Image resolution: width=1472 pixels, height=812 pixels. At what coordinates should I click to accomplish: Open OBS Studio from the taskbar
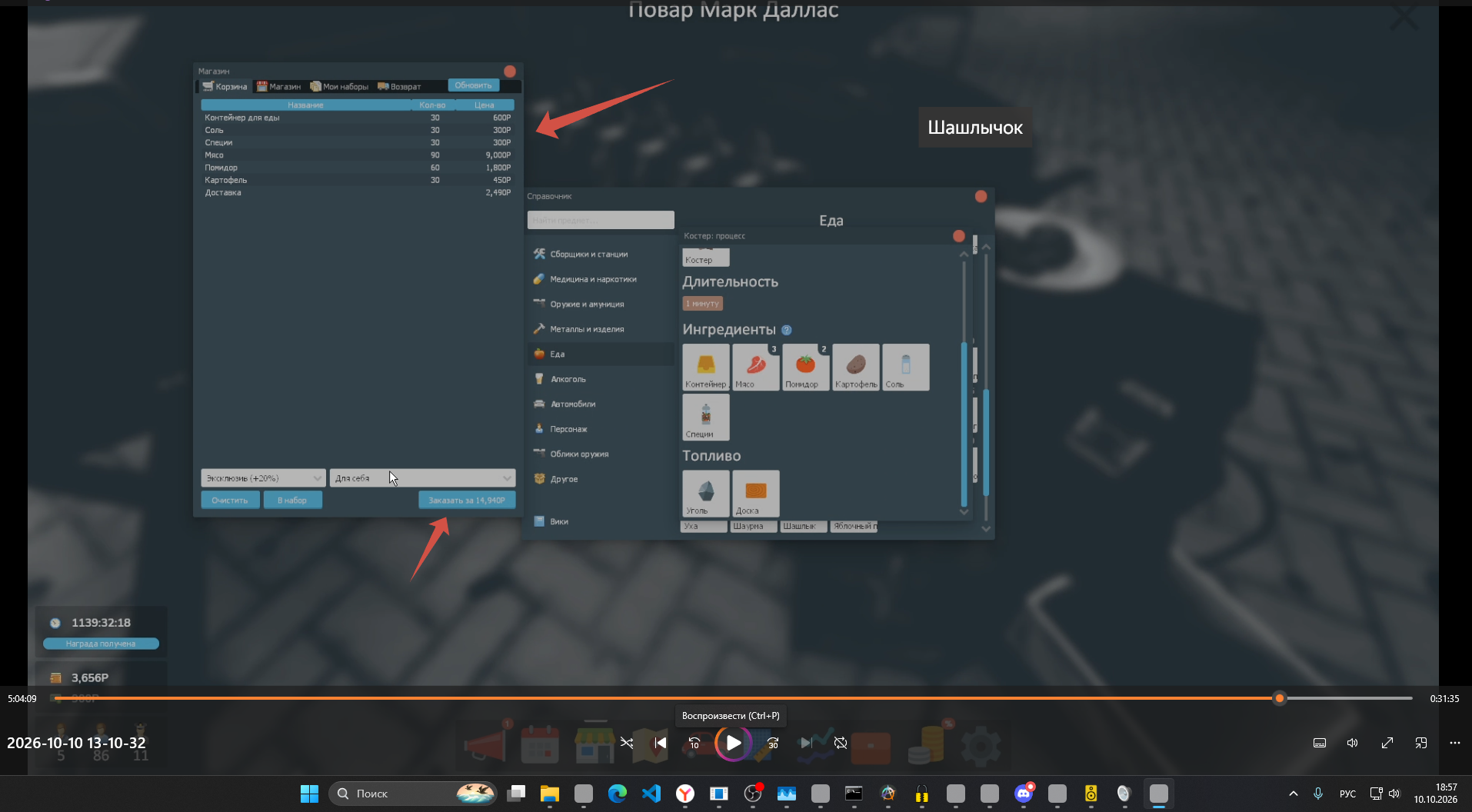click(x=753, y=794)
